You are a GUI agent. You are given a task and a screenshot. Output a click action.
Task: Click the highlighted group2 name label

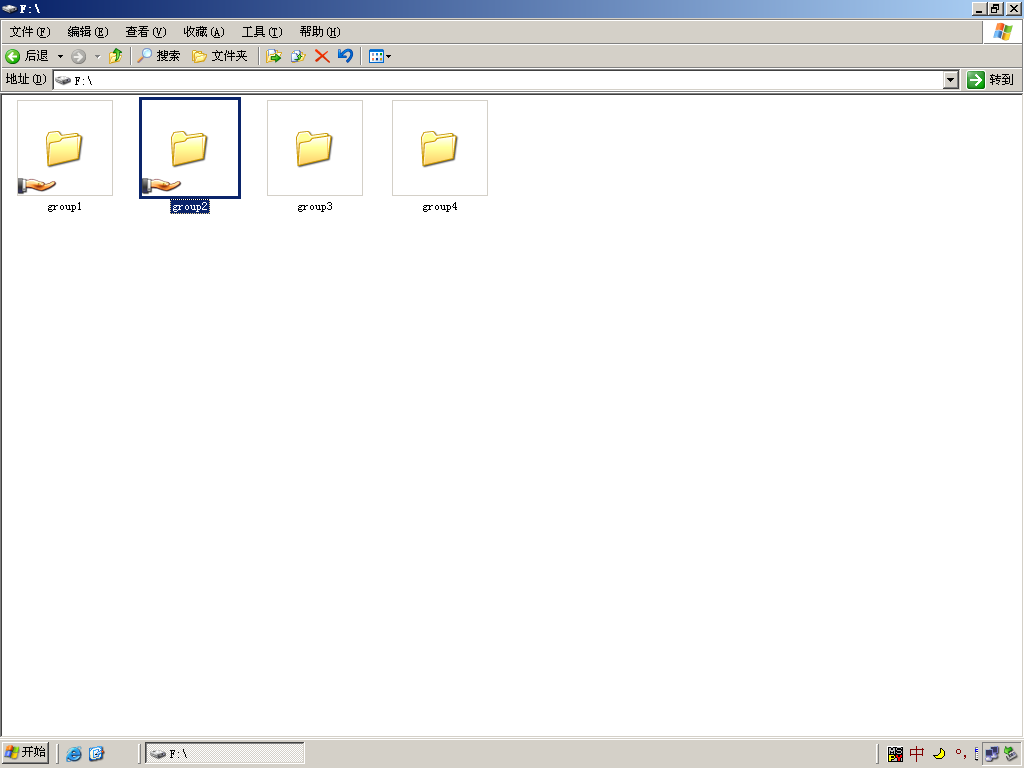(190, 207)
